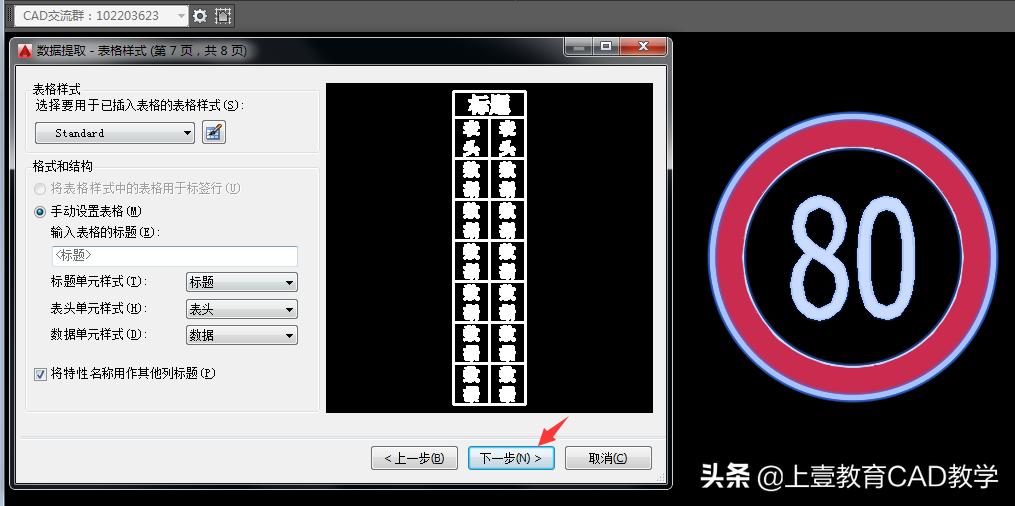Click the 80 speed limit sign drawing
The width and height of the screenshot is (1015, 506).
(x=853, y=257)
